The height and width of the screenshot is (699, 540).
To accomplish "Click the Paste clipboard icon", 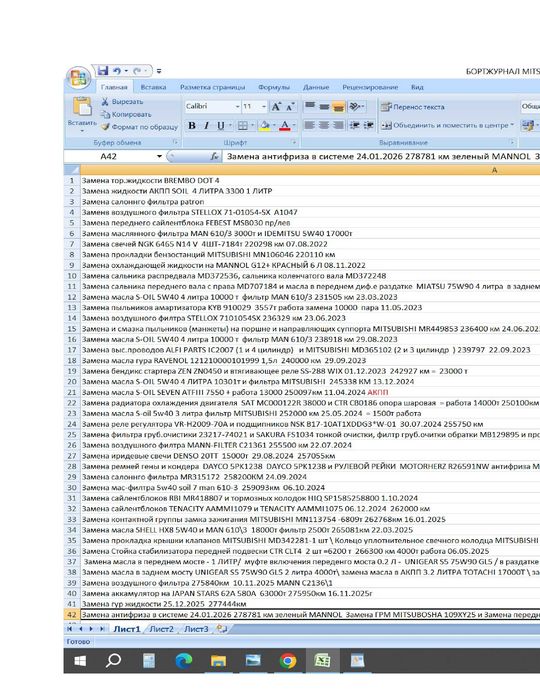I will pos(82,107).
